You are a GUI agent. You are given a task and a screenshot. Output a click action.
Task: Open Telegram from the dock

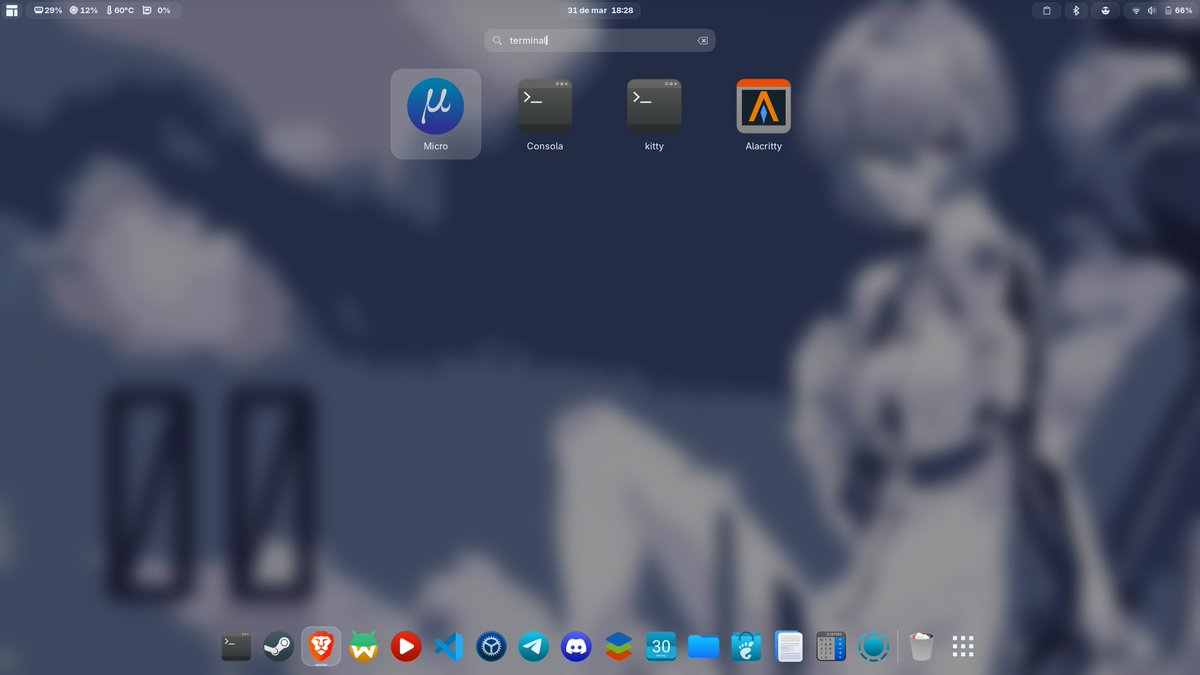tap(533, 647)
